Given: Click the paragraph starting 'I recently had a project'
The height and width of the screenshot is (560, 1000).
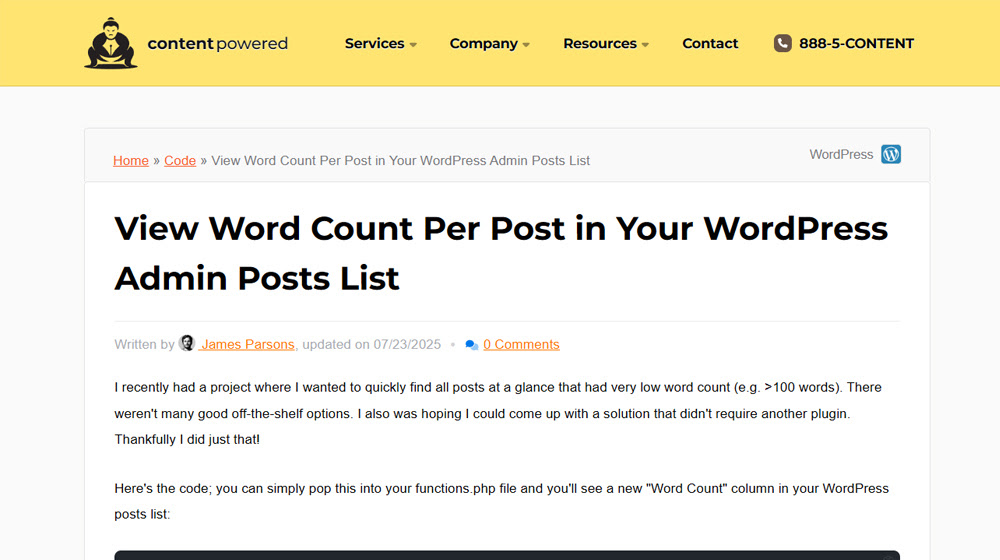Looking at the screenshot, I should 498,413.
